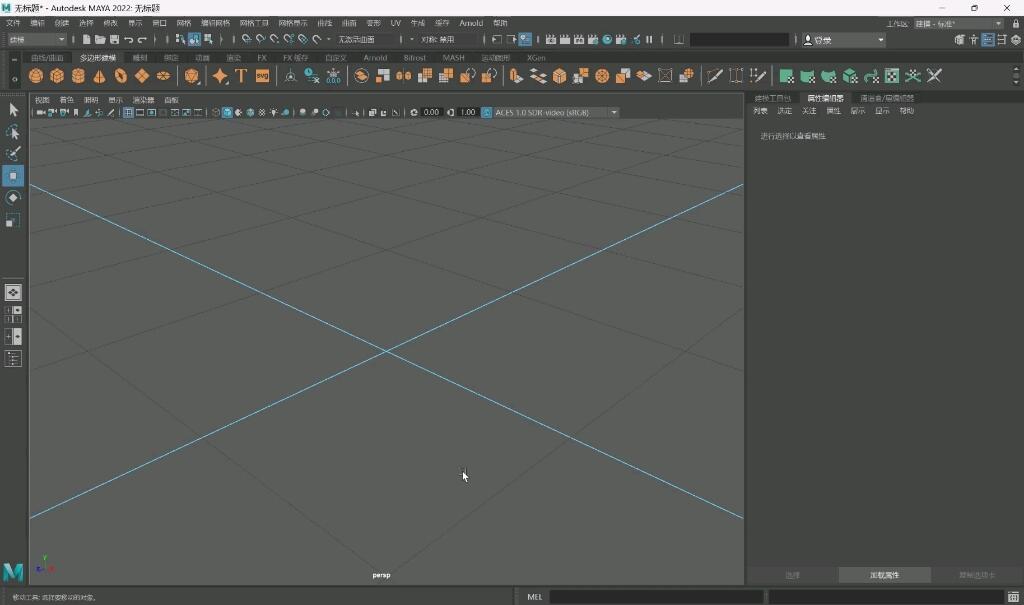Open the 帮助 menu in the Attribute Editor

pos(906,111)
